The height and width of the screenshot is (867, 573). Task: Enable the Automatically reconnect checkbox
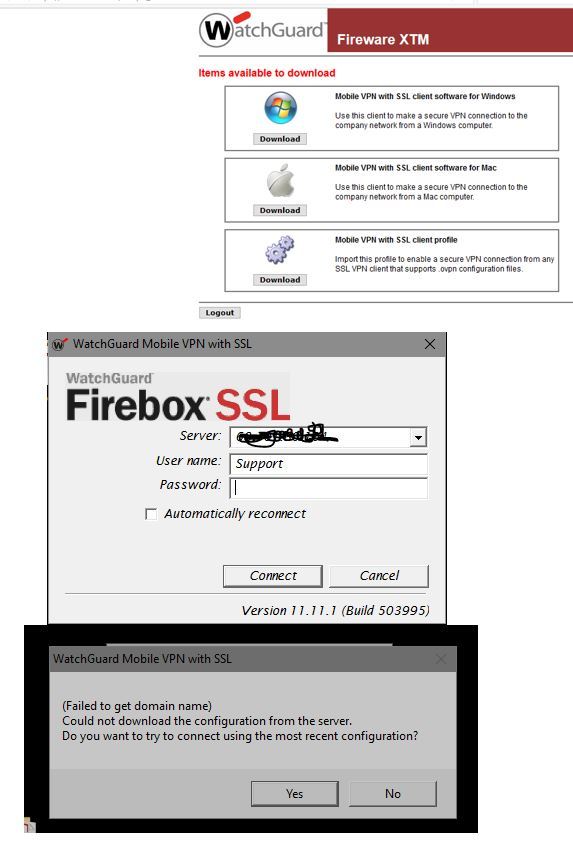click(x=150, y=514)
